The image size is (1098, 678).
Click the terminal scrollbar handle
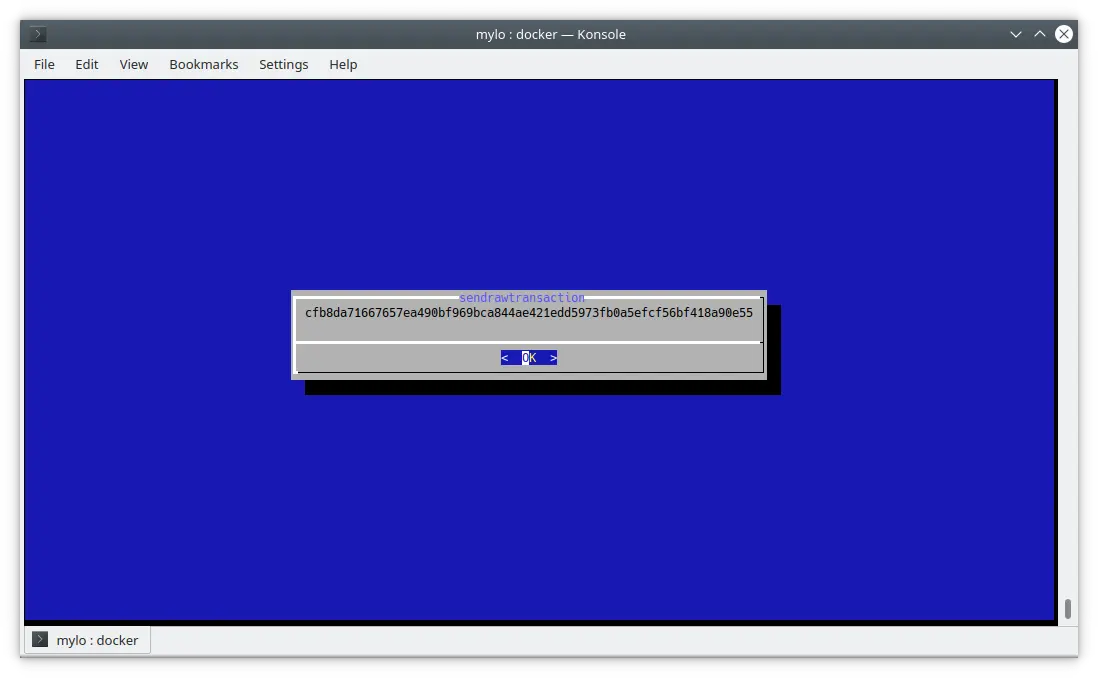[1067, 608]
